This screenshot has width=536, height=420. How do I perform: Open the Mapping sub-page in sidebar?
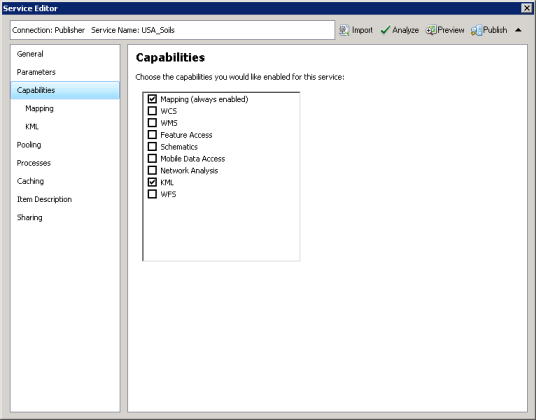click(x=65, y=108)
